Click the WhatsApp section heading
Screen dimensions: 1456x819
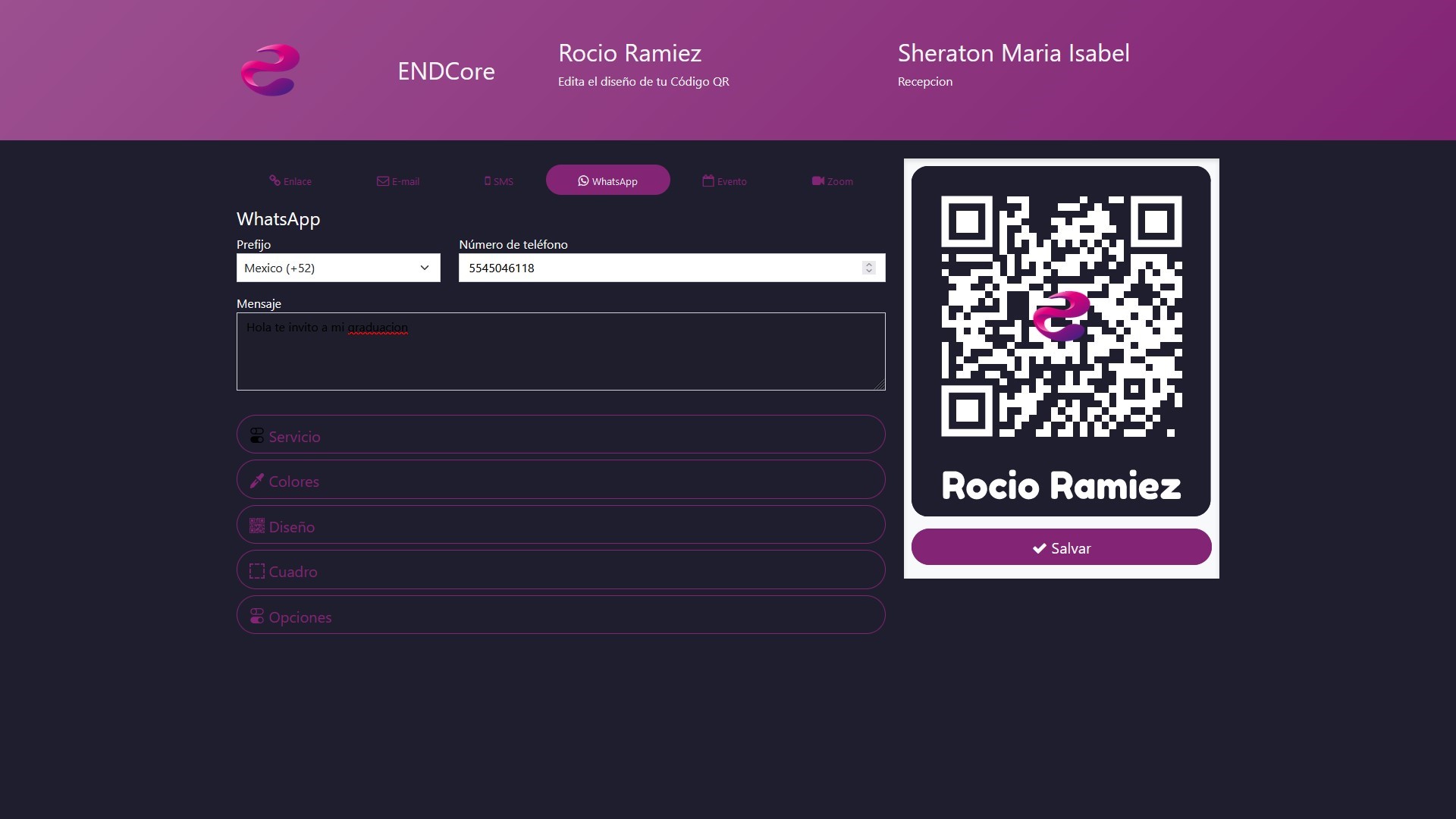(x=278, y=219)
